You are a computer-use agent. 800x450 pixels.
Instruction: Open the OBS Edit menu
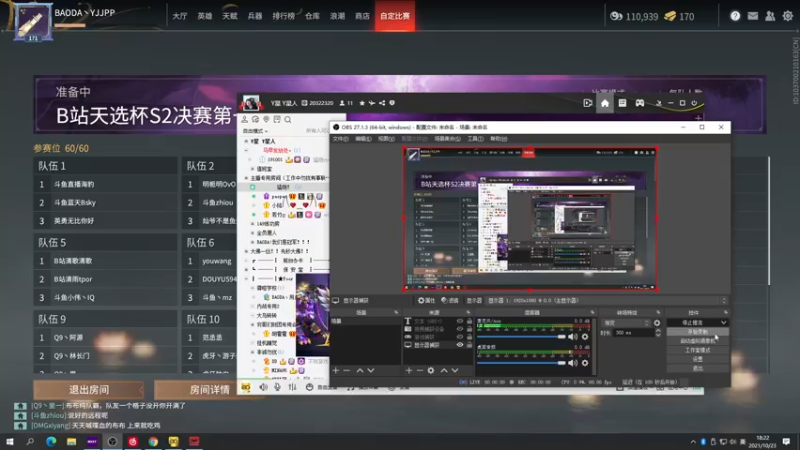(x=363, y=139)
